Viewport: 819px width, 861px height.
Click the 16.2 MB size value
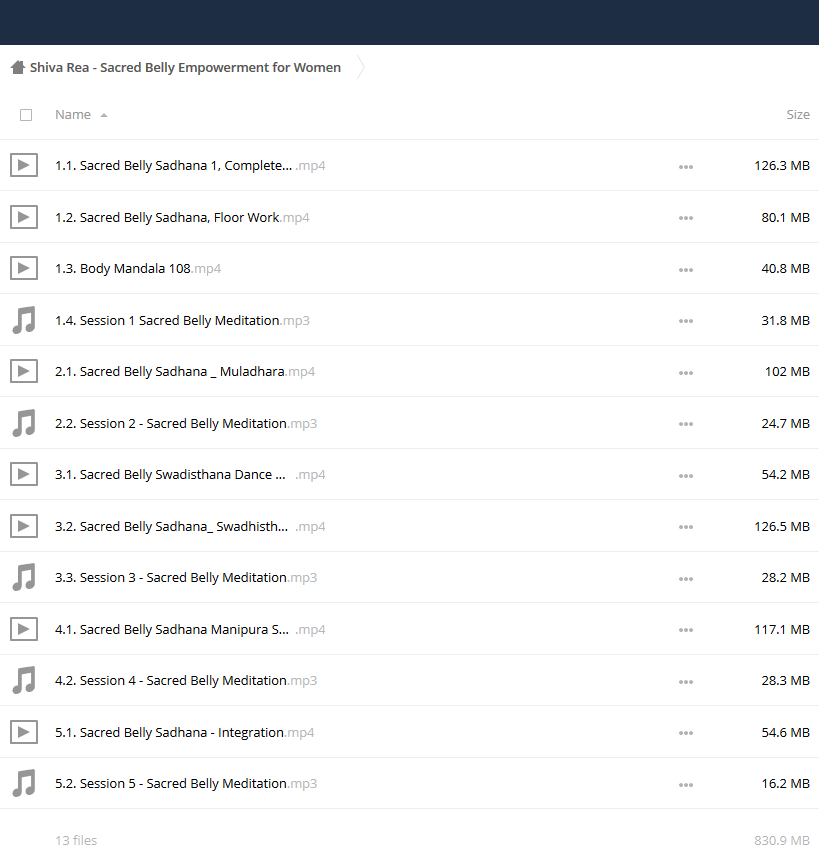[786, 784]
